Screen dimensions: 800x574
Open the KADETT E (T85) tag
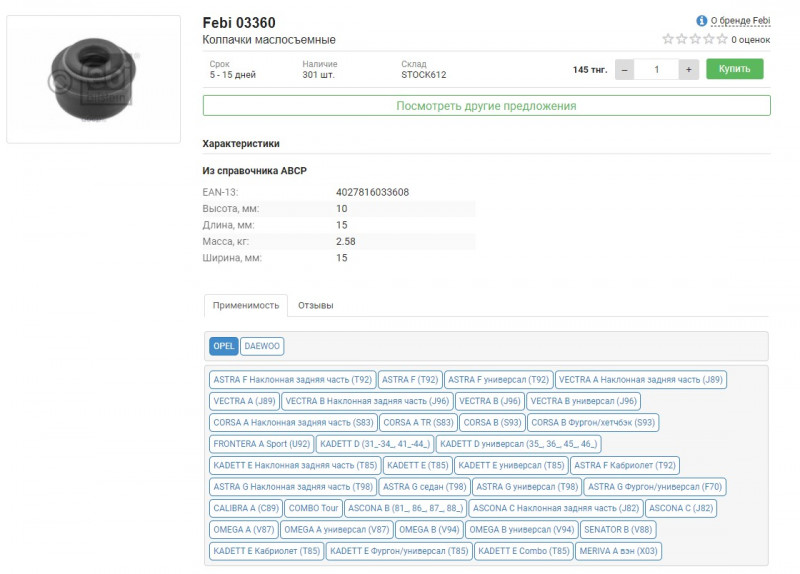tap(417, 465)
